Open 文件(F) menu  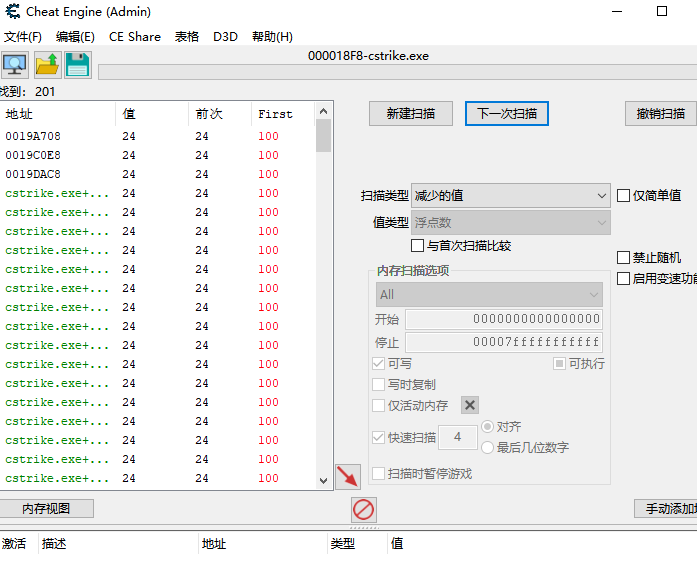click(23, 36)
